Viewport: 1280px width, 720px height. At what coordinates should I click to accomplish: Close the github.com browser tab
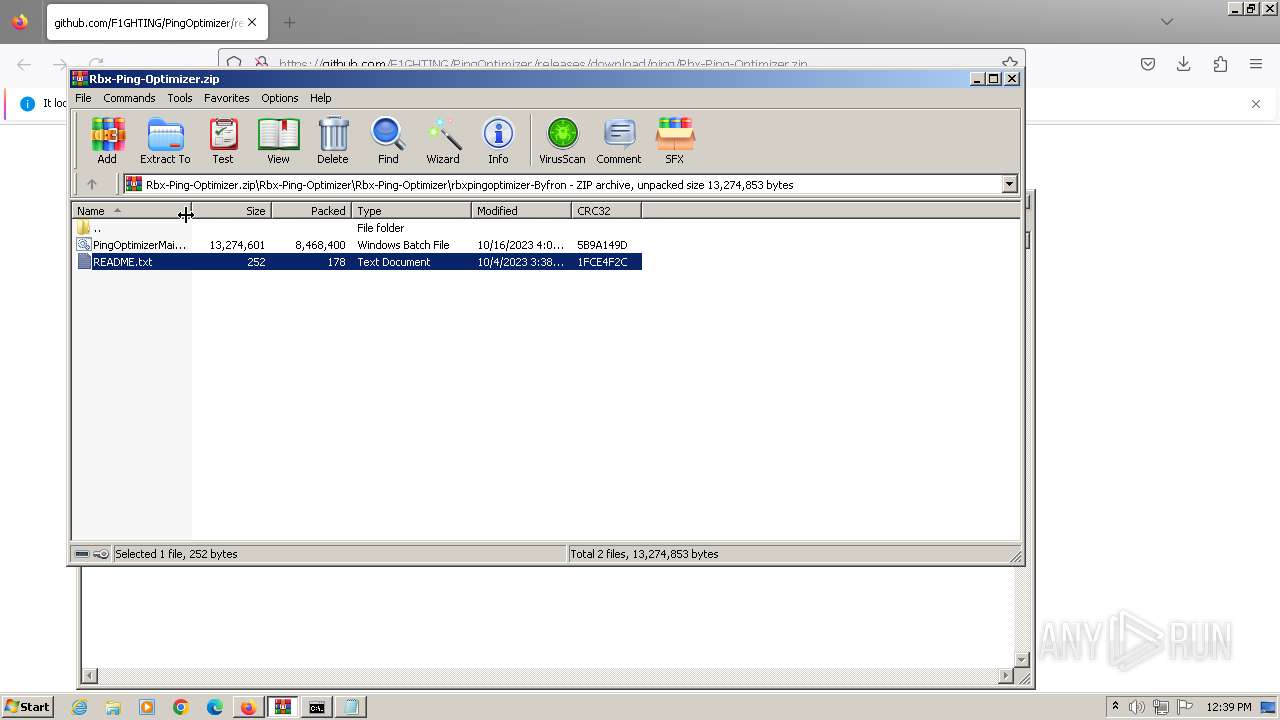(252, 22)
